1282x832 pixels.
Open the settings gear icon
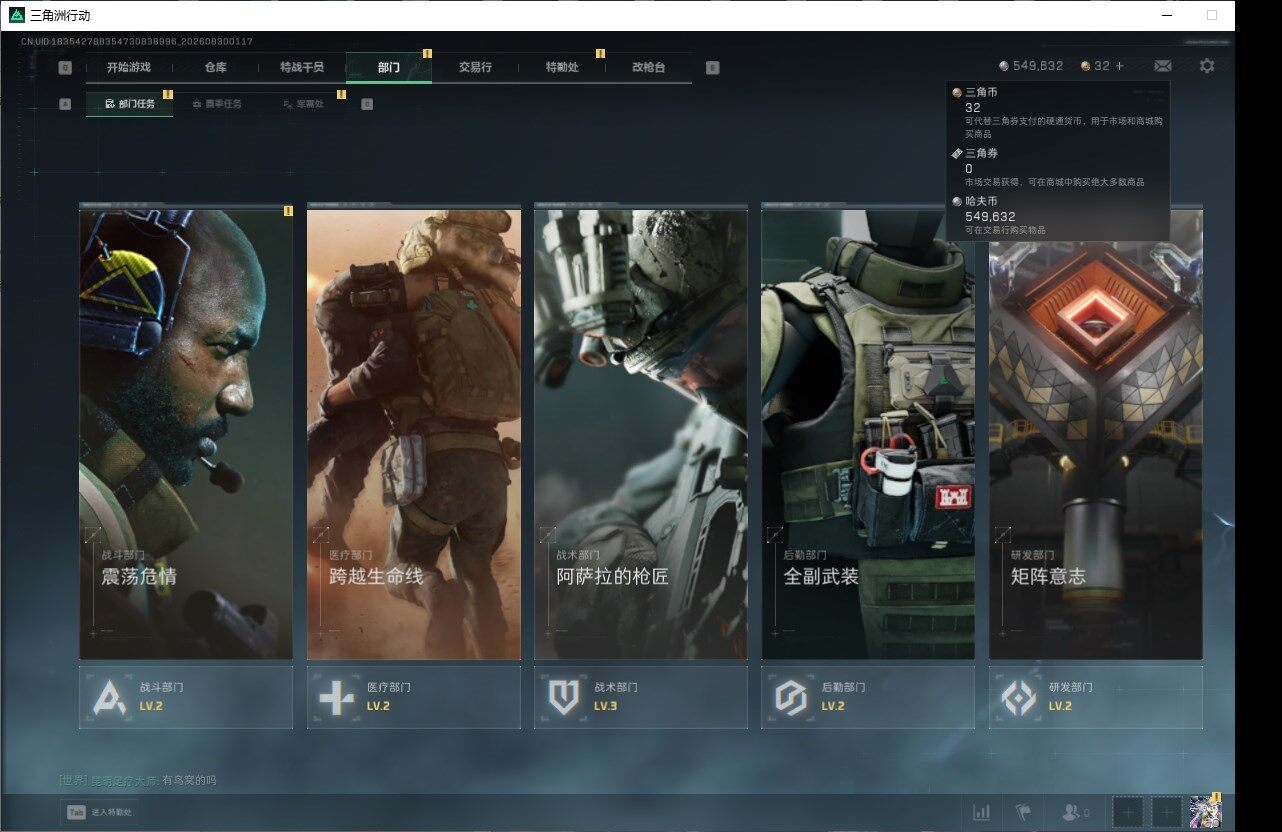(1207, 66)
